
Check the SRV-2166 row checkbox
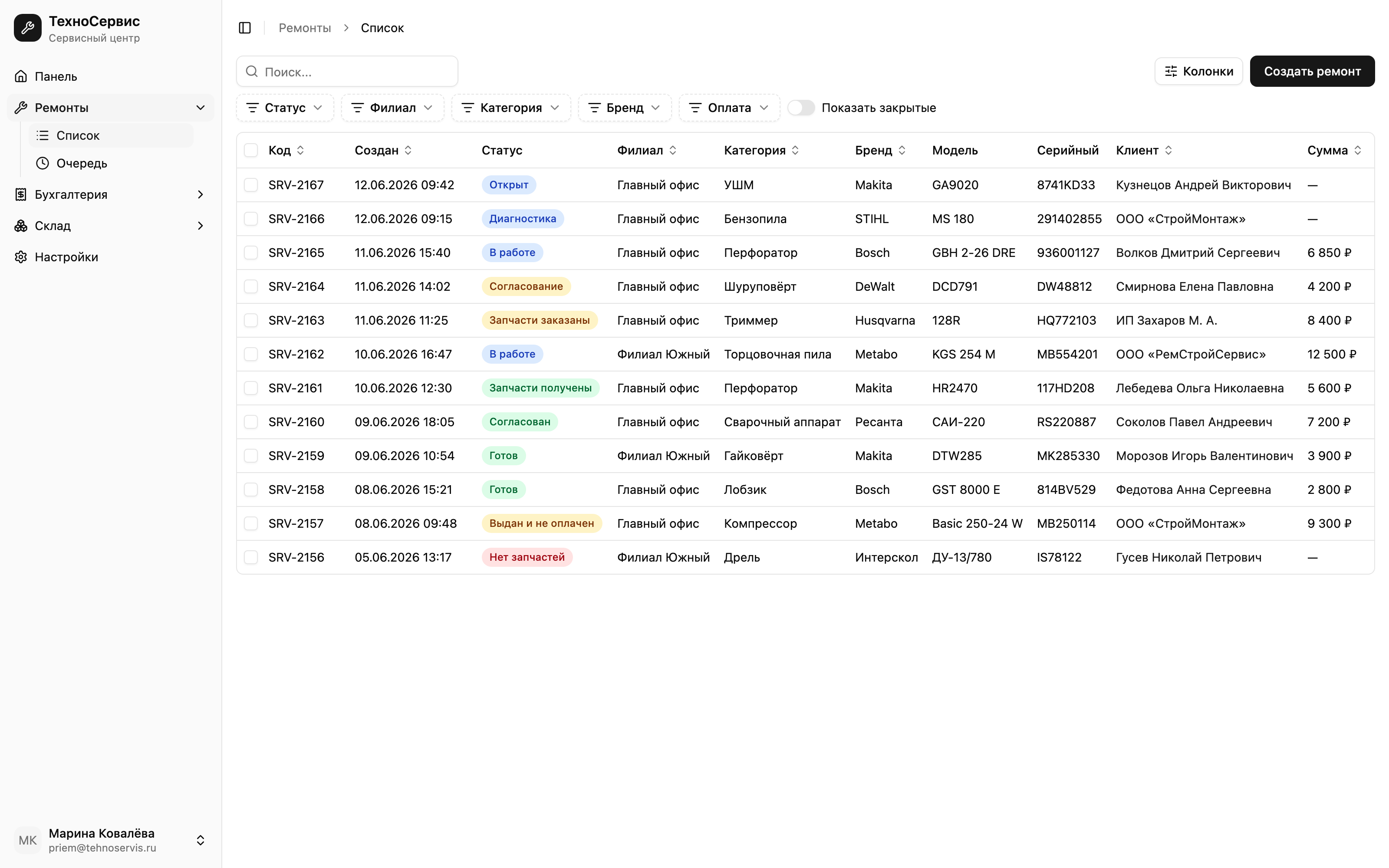[x=251, y=219]
